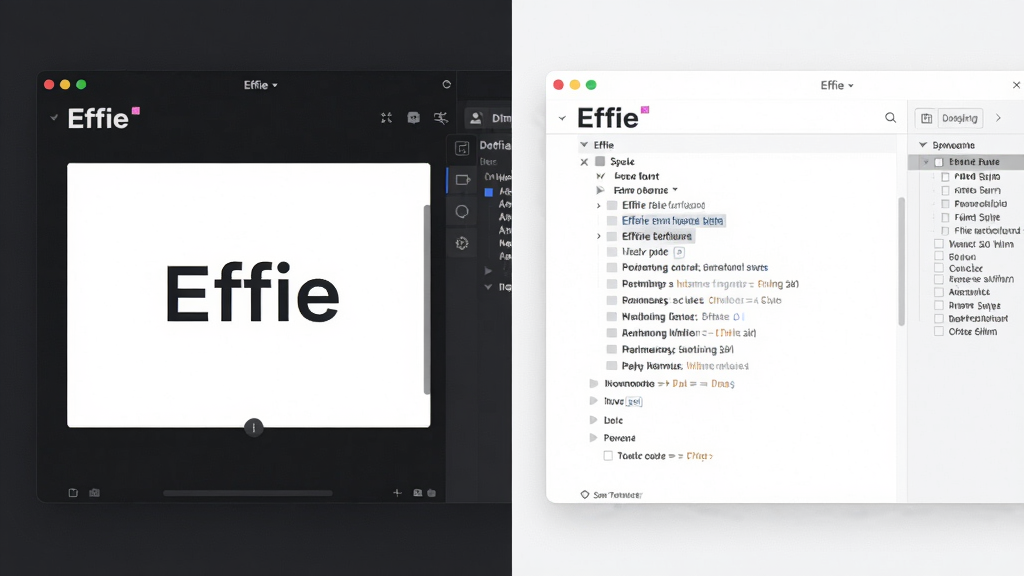This screenshot has height=576, width=1024.
Task: Toggle the Ebsne Funre checkbox in right panel
Action: 938,162
